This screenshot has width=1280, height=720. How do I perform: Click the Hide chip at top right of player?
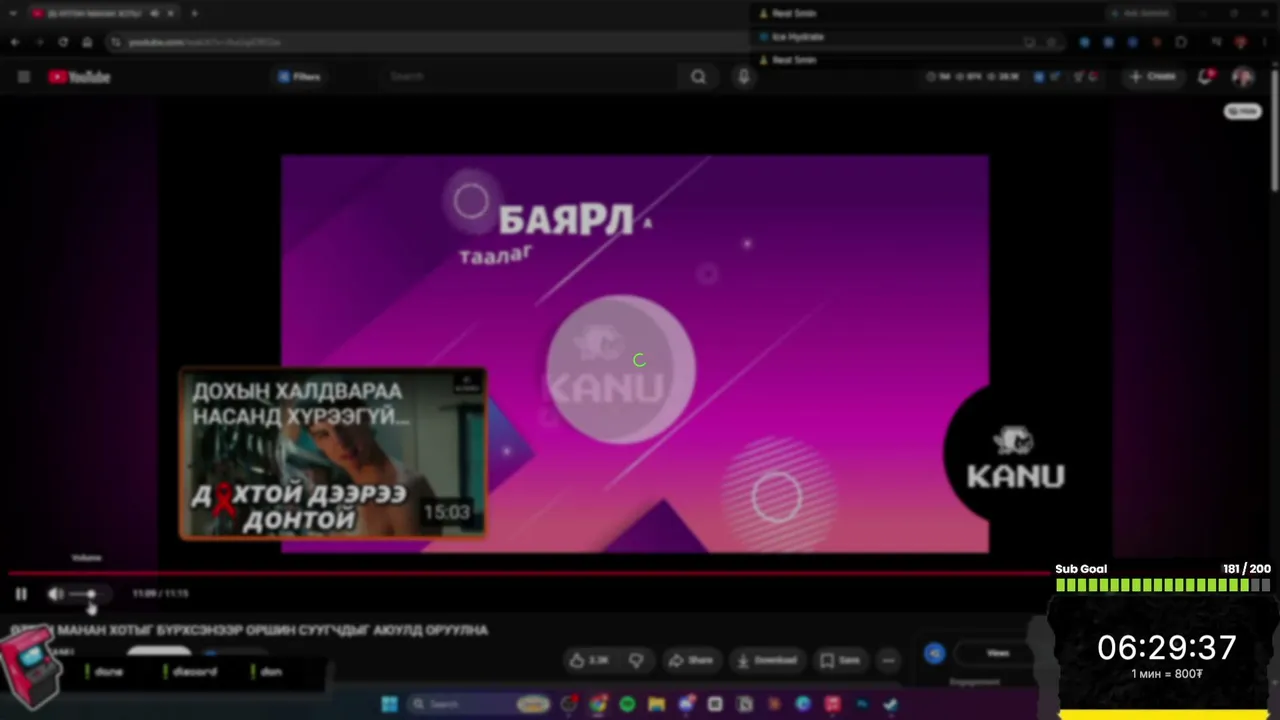point(1243,111)
